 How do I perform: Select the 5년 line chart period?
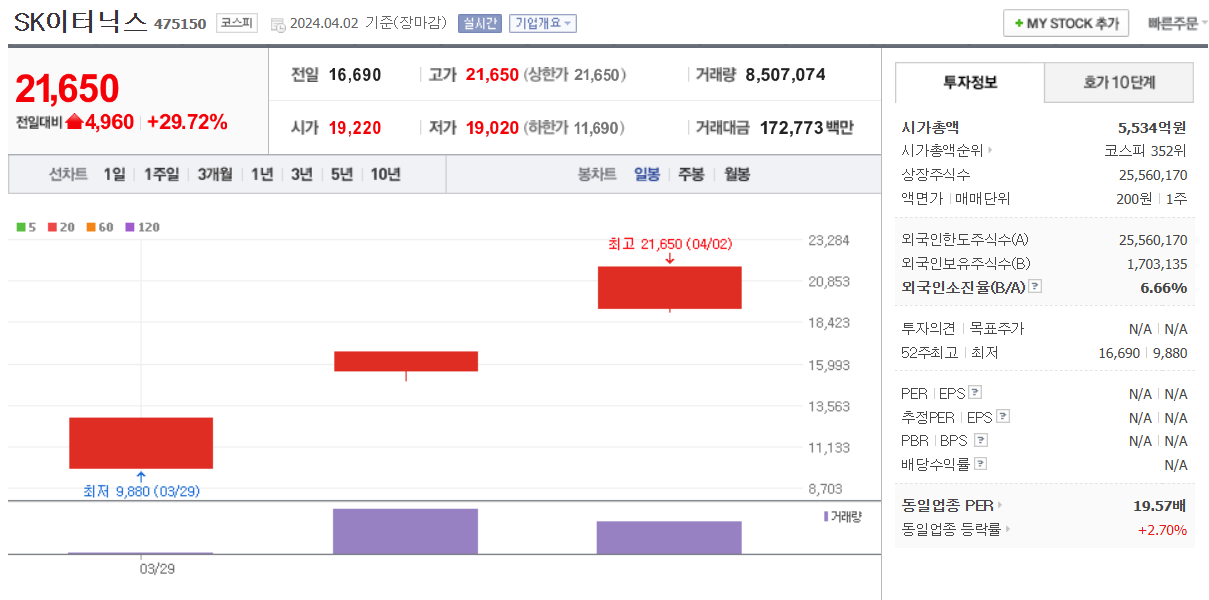[342, 174]
